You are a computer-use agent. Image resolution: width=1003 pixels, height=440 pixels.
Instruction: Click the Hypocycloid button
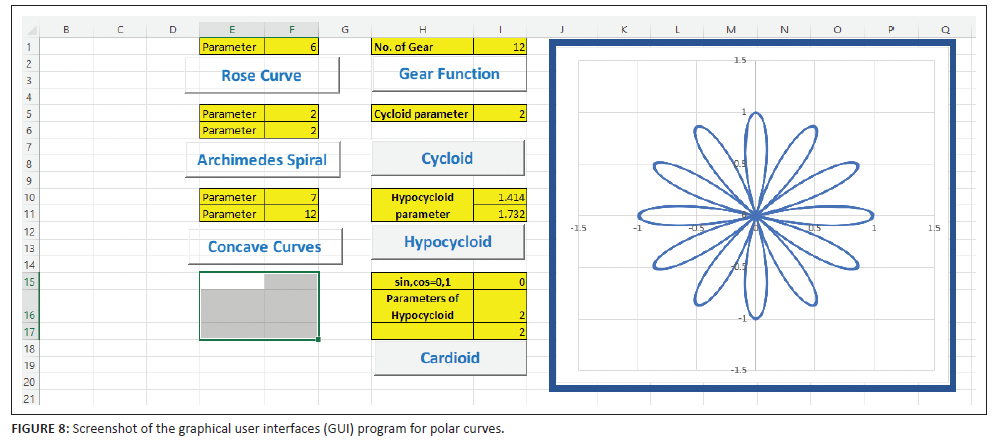click(448, 242)
